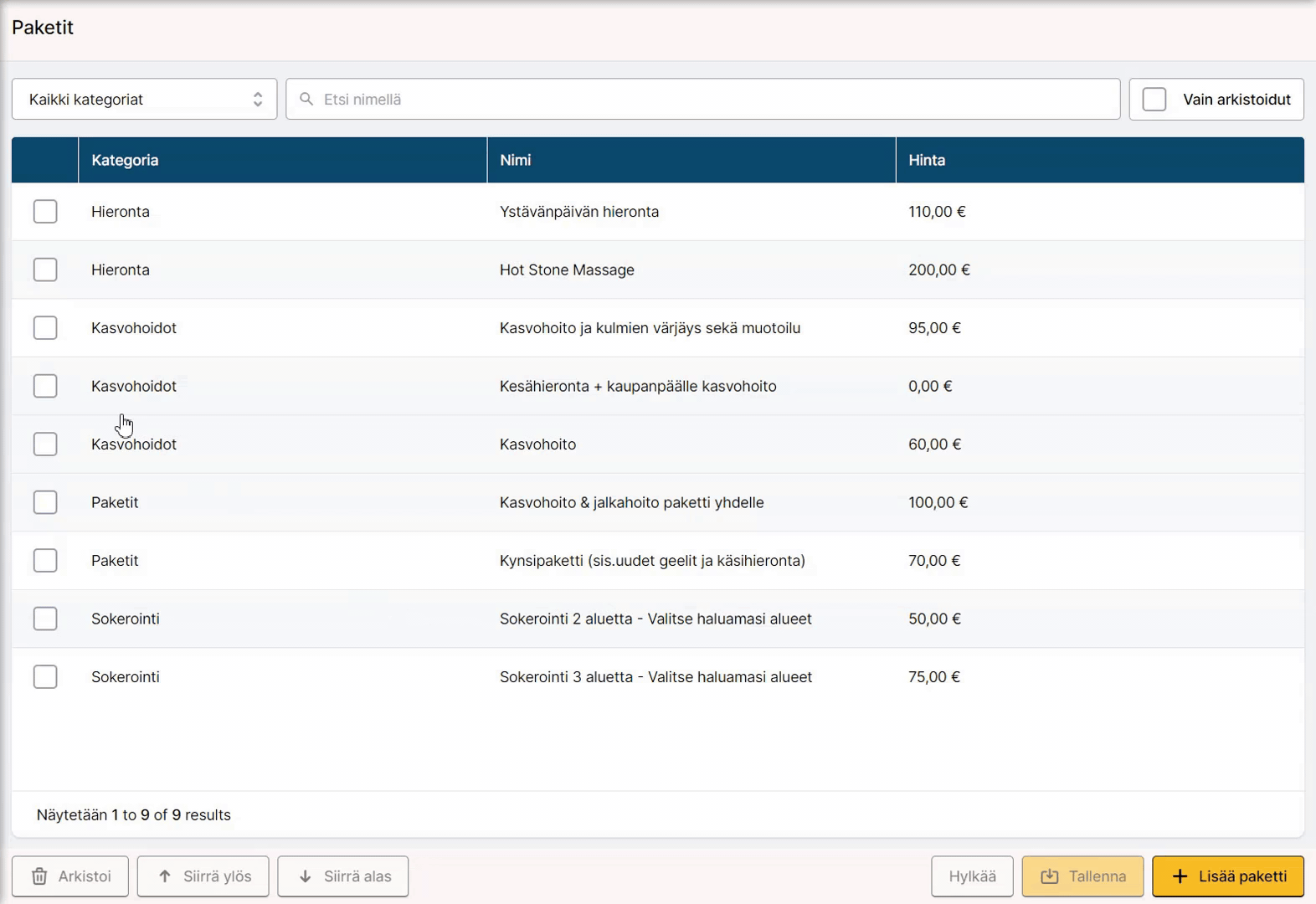The image size is (1316, 904).
Task: Click Kasvohoito ja kulmien värjäys sekä muotoilu
Action: pos(650,328)
